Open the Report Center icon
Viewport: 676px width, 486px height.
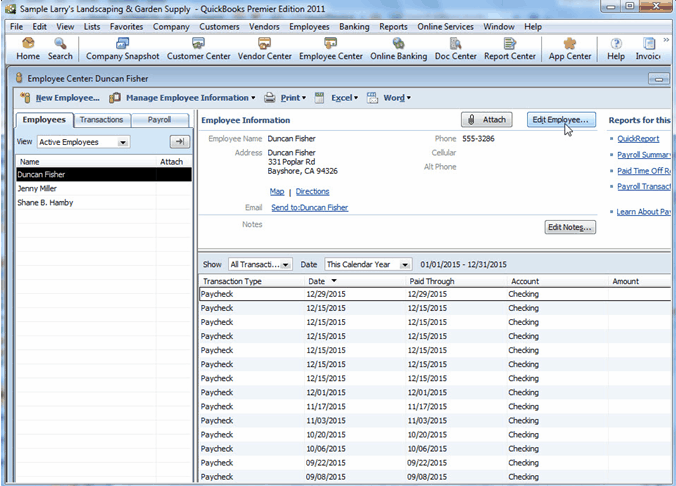510,49
